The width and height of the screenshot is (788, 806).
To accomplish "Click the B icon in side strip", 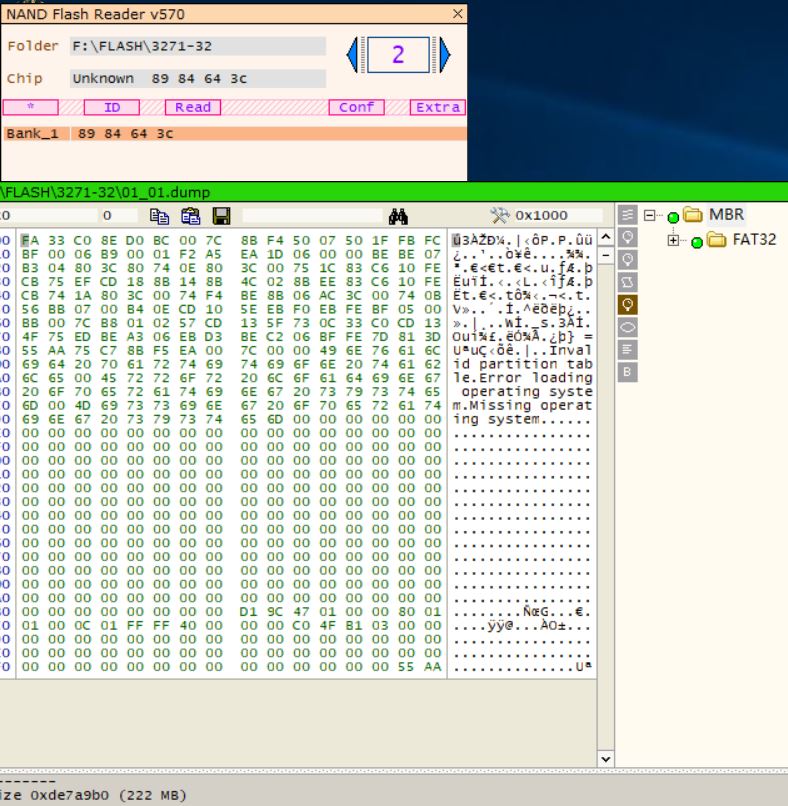I will [629, 371].
